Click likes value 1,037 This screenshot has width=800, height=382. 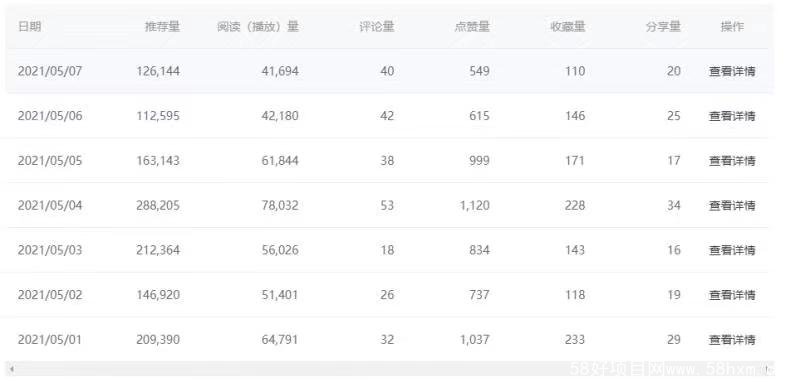[475, 340]
